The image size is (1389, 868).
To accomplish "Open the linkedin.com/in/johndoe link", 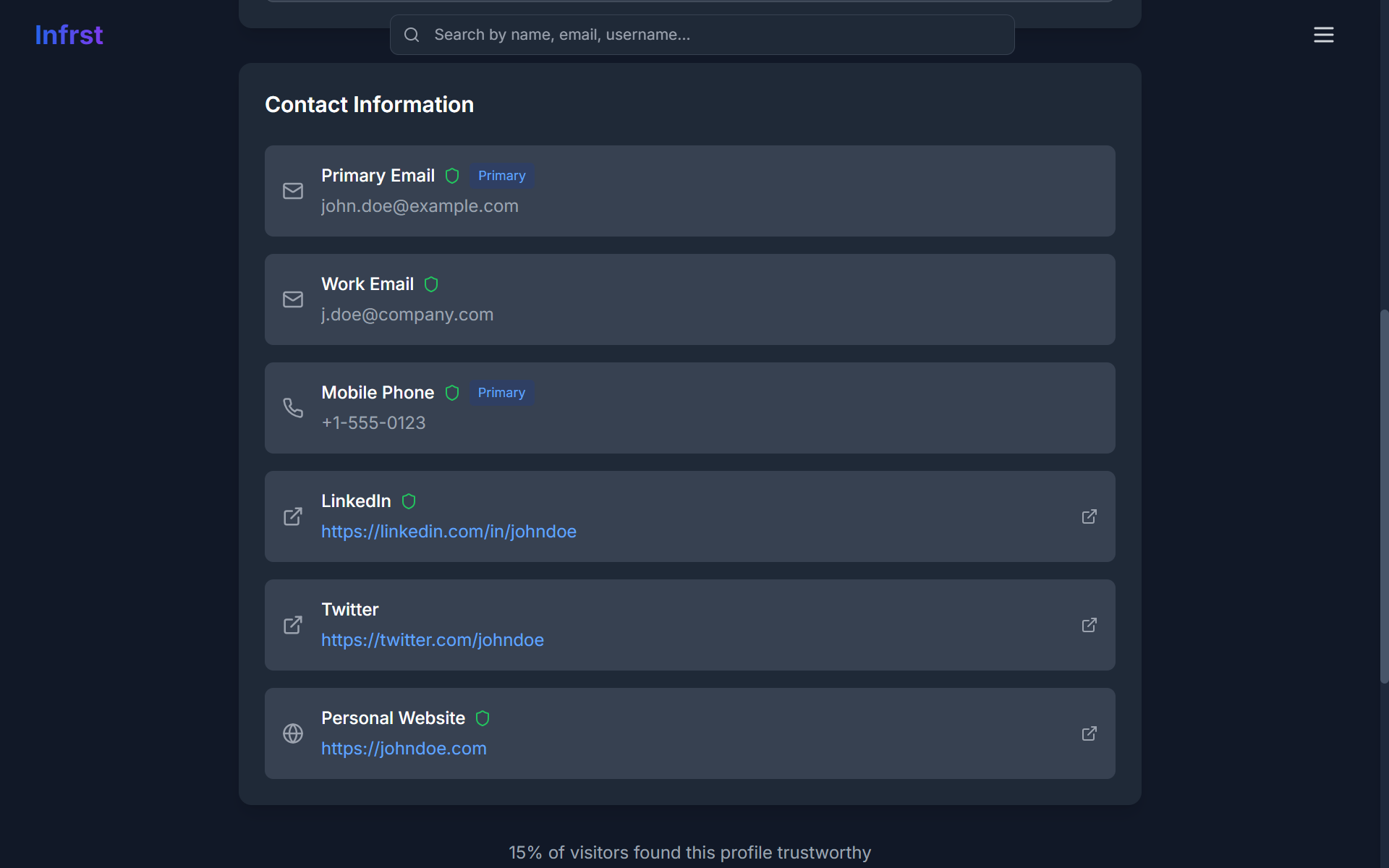I will click(x=449, y=532).
